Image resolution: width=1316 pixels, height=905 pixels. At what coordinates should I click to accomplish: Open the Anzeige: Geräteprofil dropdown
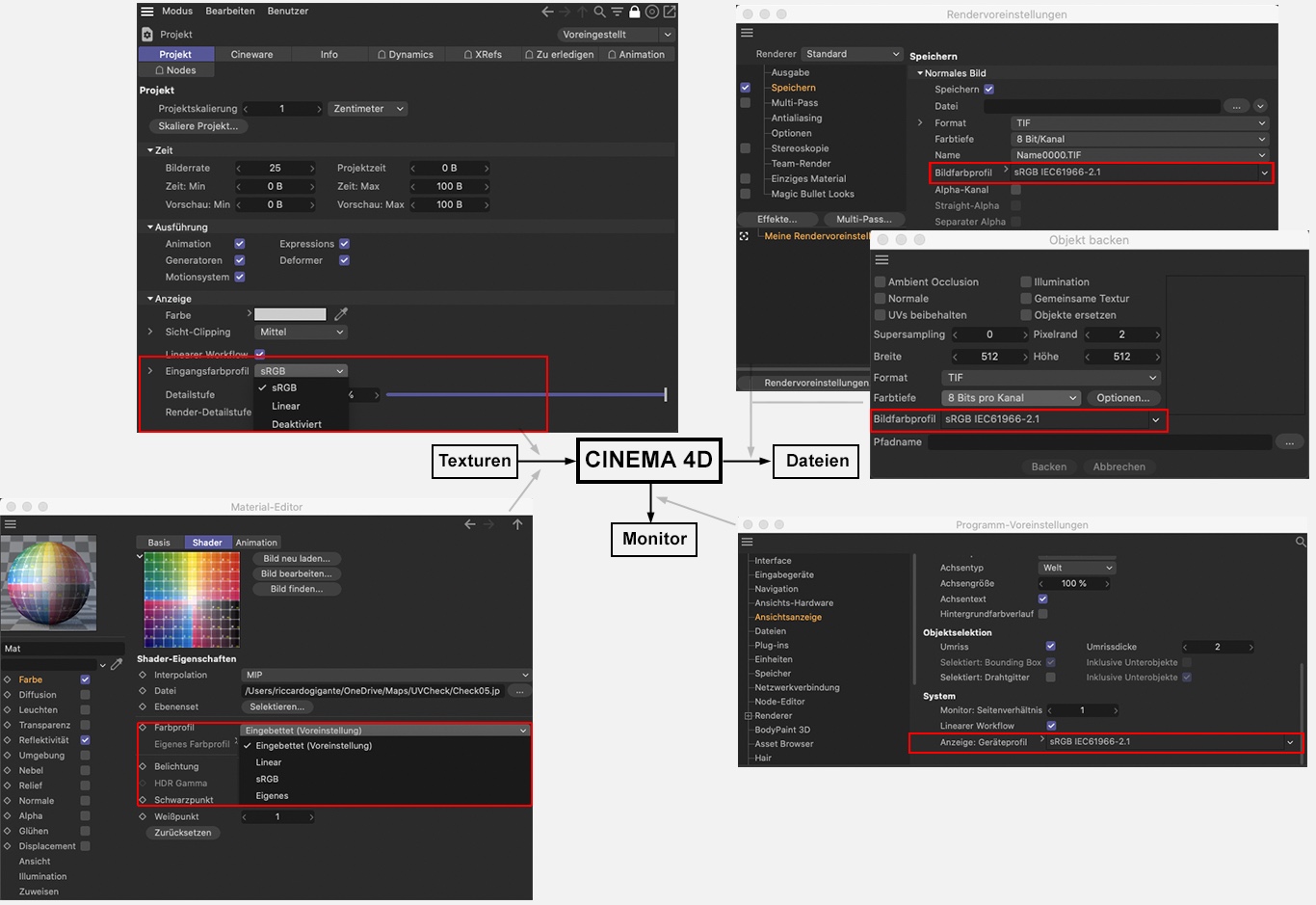click(x=1170, y=742)
